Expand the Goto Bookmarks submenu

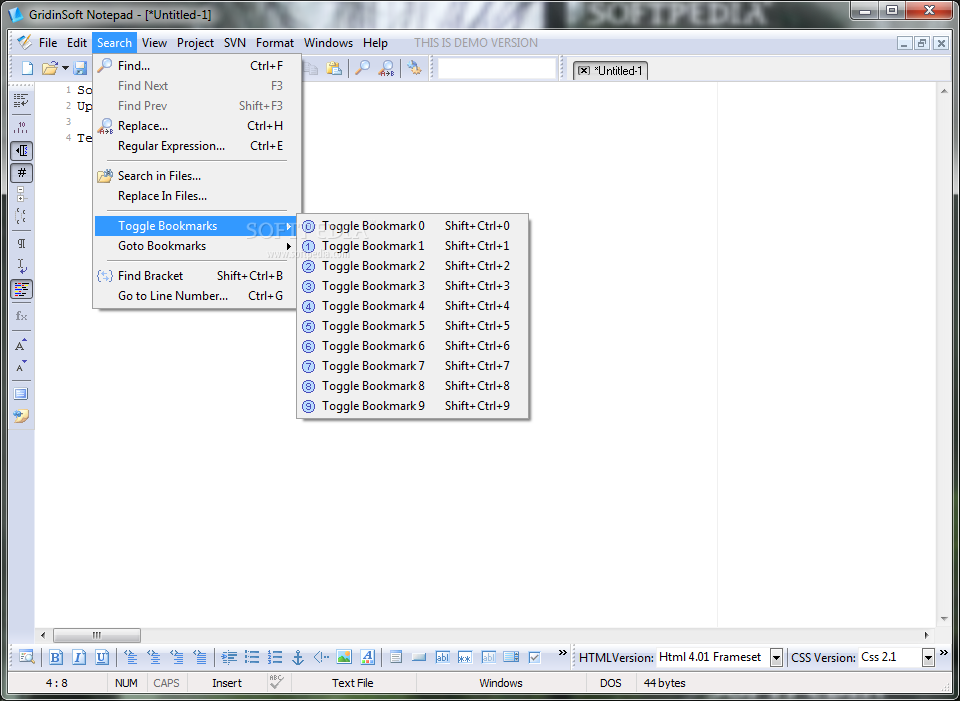pyautogui.click(x=195, y=246)
